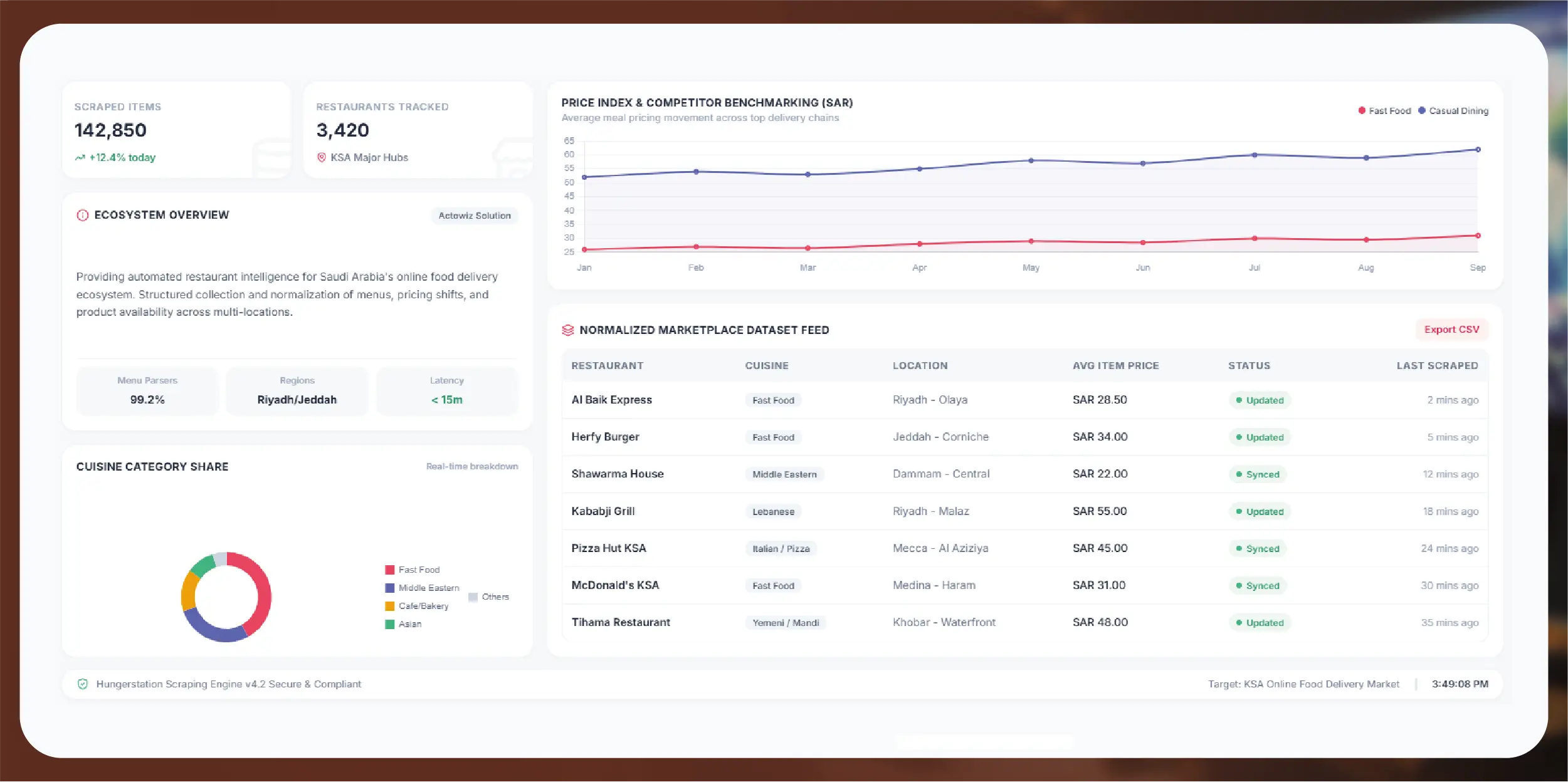Image resolution: width=1568 pixels, height=782 pixels.
Task: Click Target: KSA Online Food Delivery Market
Action: pos(1303,684)
